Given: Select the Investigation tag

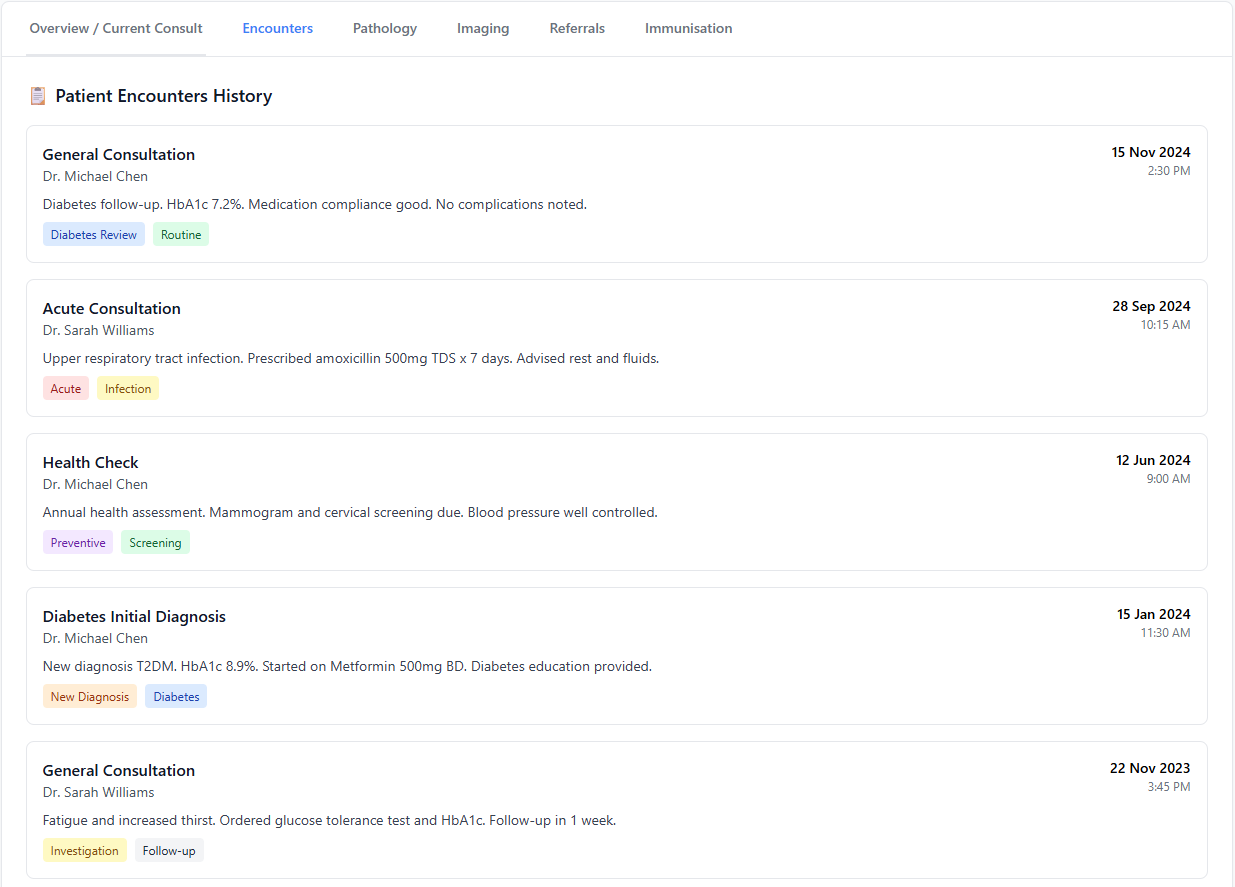Looking at the screenshot, I should 85,851.
